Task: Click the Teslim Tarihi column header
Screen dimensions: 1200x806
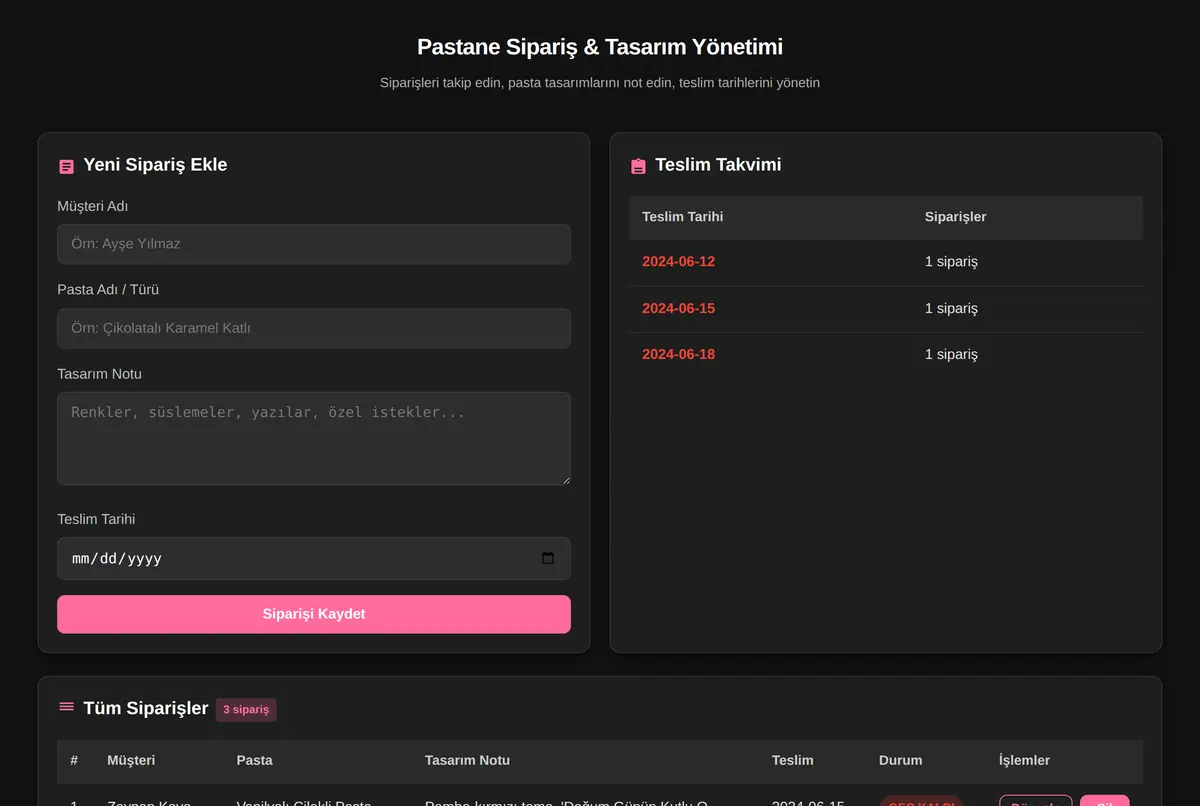Action: coord(682,217)
